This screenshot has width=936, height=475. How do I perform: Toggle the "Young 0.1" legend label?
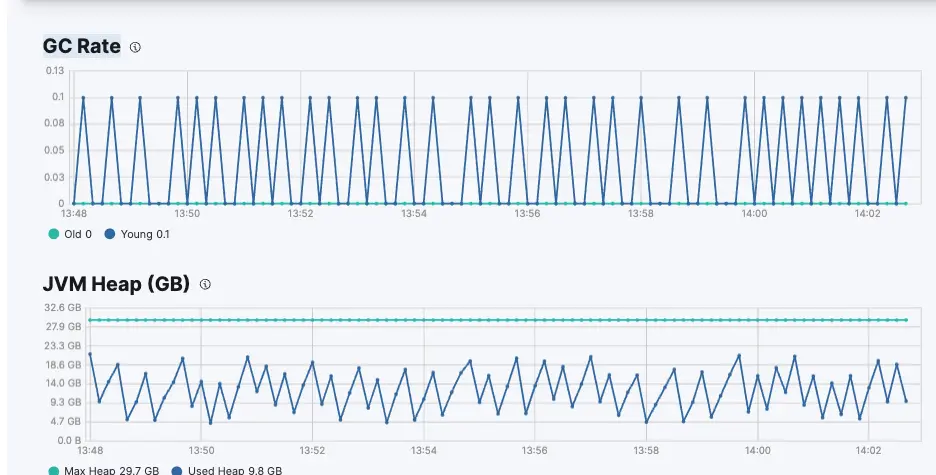[145, 234]
